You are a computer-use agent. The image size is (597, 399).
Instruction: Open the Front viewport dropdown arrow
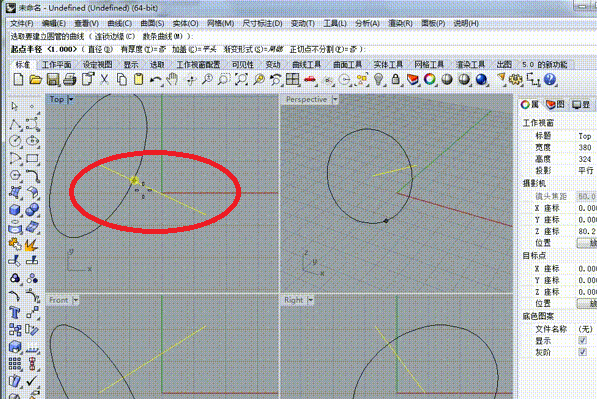(76, 300)
